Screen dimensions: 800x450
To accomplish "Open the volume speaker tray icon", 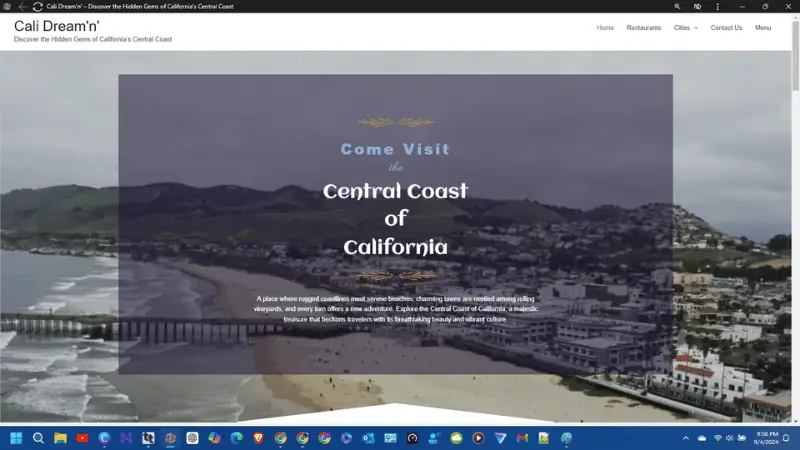I will click(x=730, y=438).
